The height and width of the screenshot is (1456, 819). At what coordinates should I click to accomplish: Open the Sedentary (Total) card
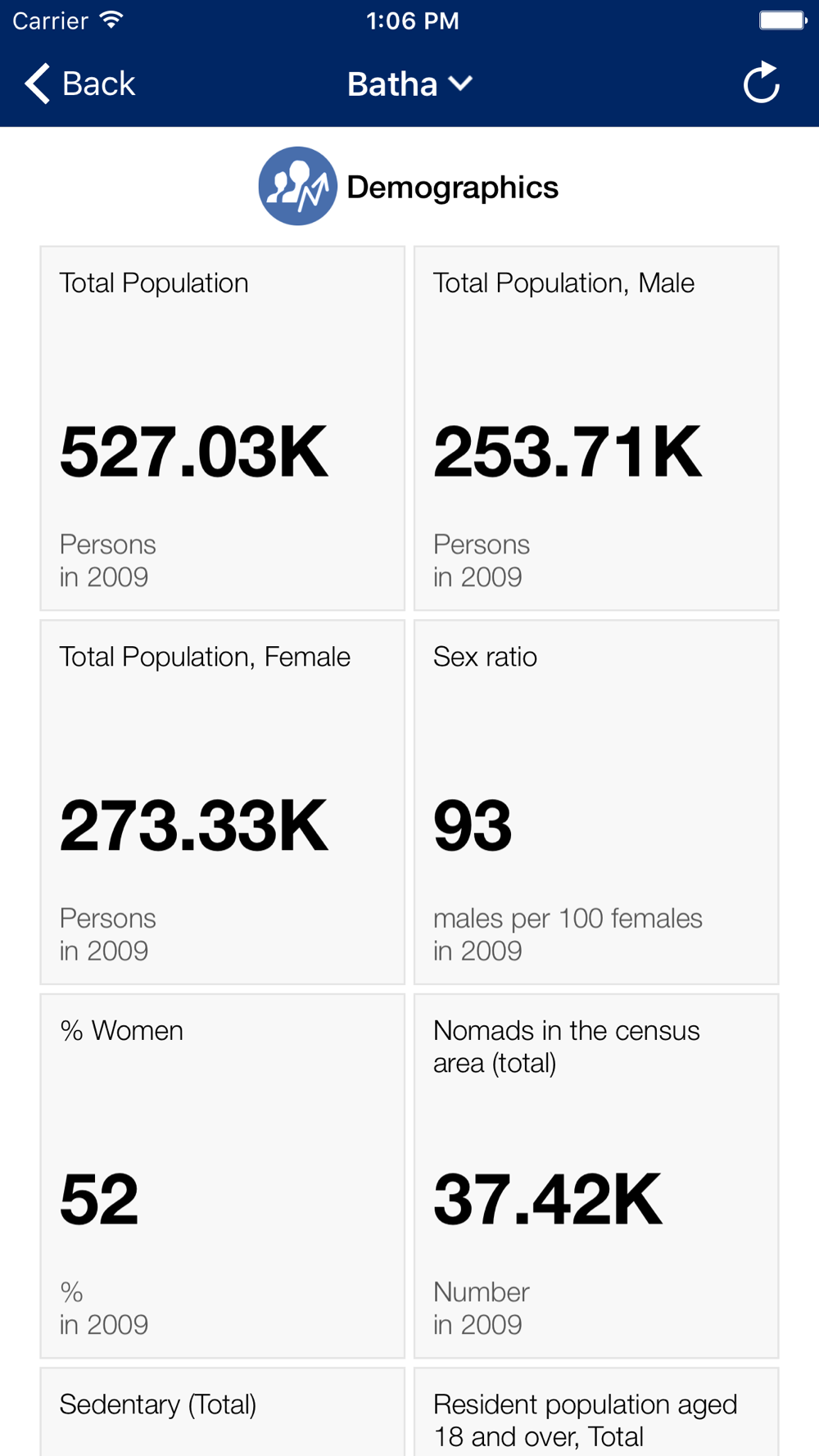pos(223,1412)
